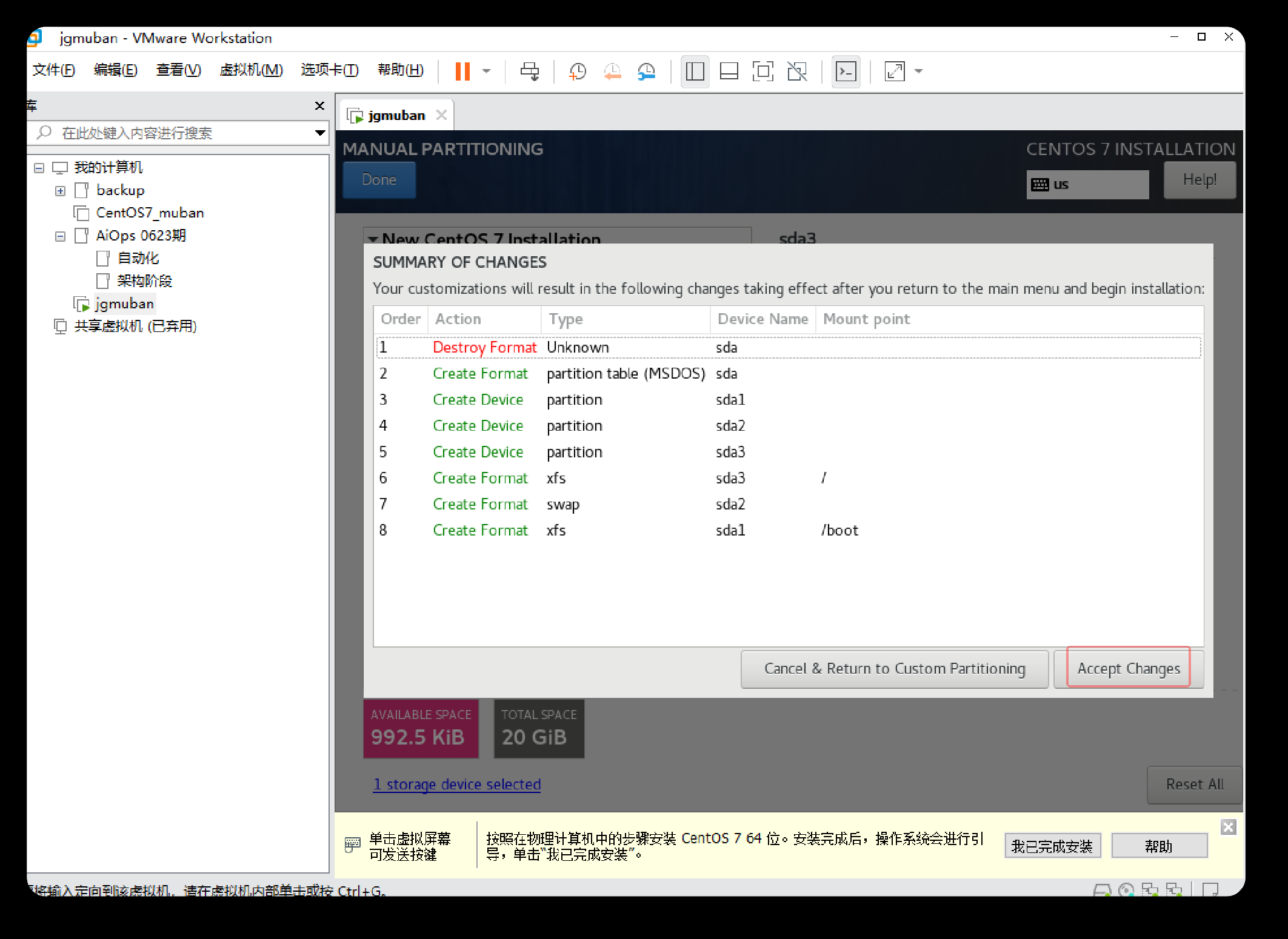Click the keyboard icon in the hint bar
This screenshot has width=1288, height=939.
[x=352, y=844]
